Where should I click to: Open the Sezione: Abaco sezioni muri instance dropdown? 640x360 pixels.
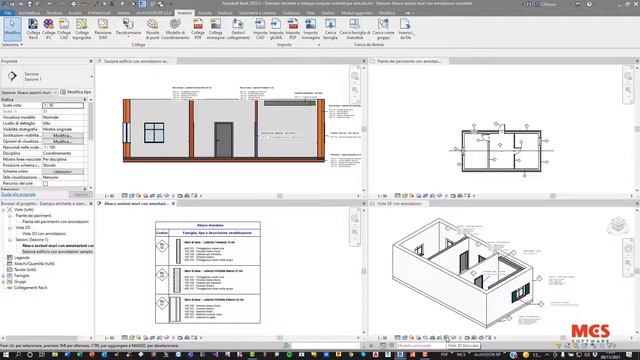[29, 92]
